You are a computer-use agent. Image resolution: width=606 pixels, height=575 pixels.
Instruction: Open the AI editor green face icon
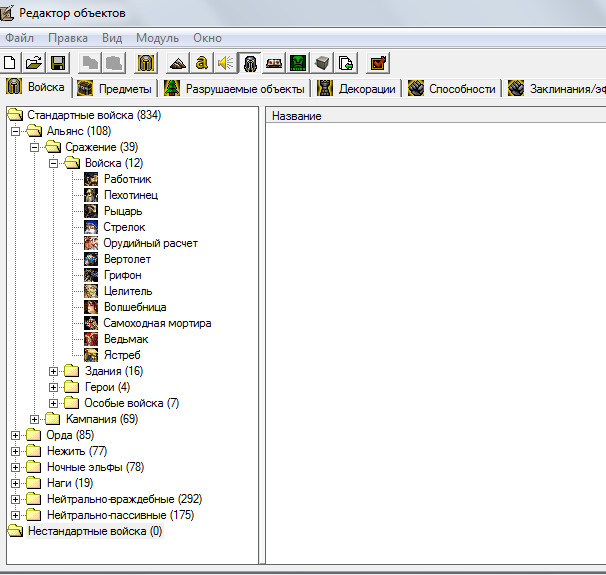(x=298, y=63)
